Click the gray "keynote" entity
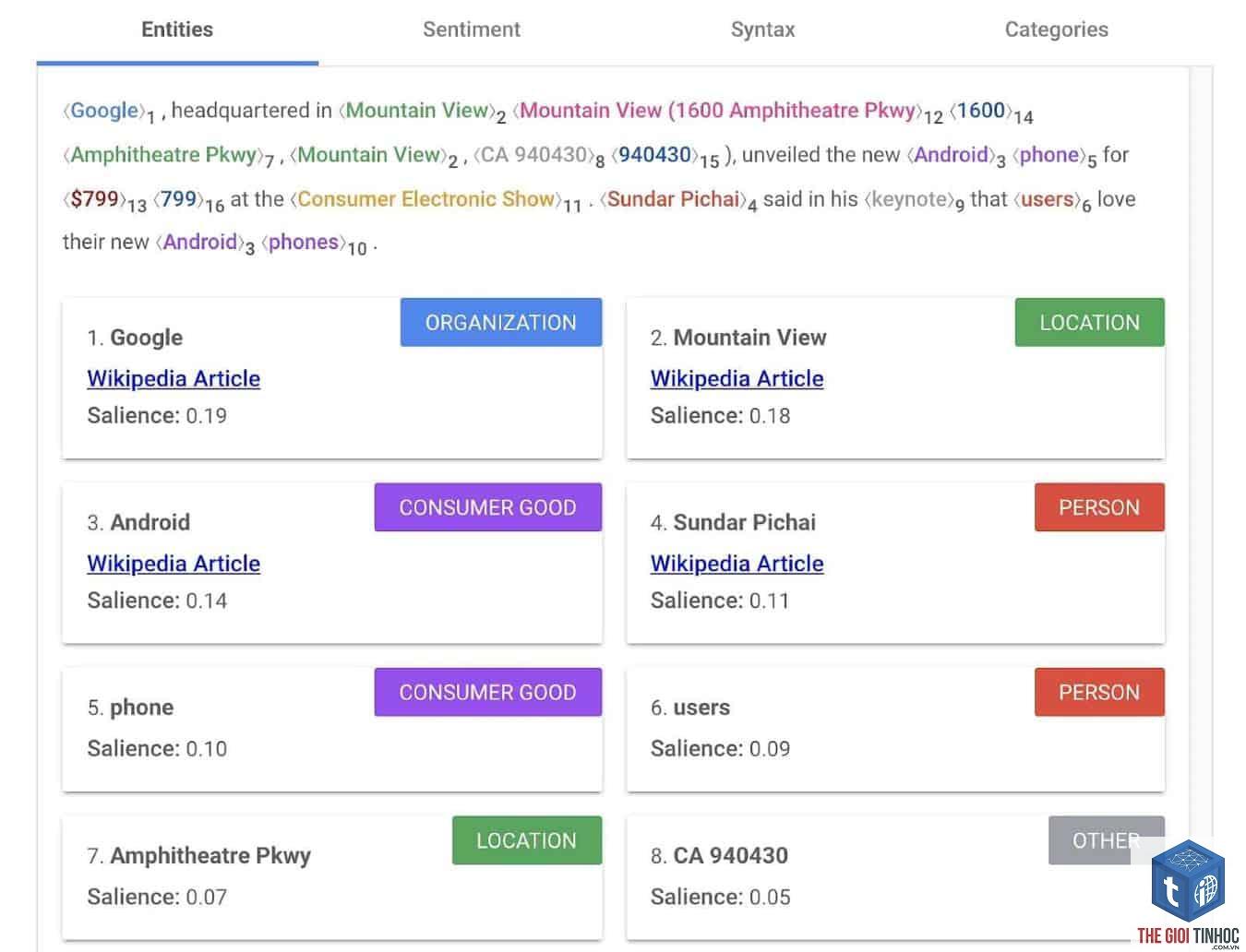This screenshot has width=1246, height=952. point(910,199)
